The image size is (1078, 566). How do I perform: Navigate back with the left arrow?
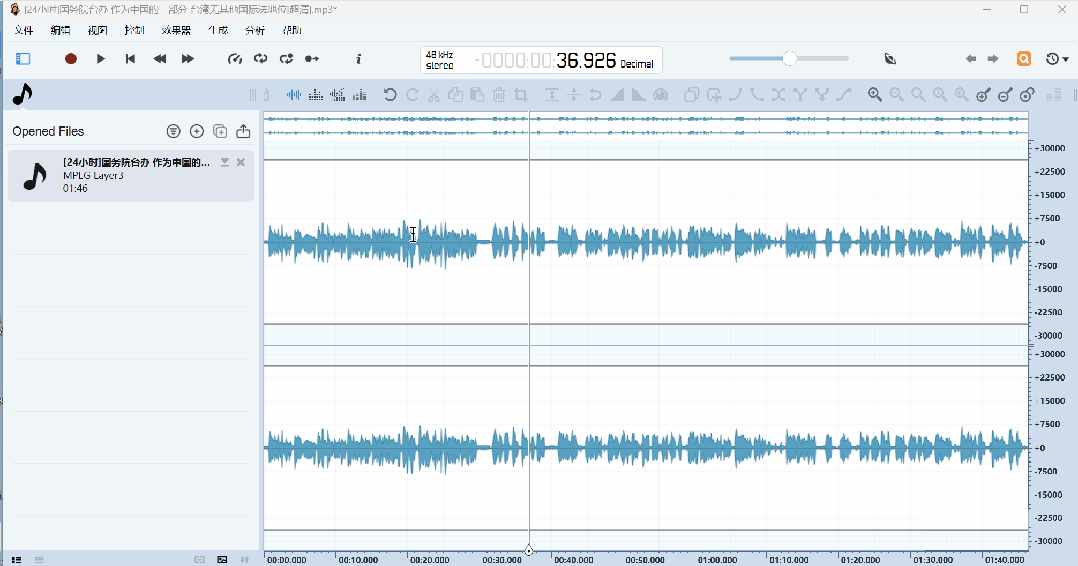(x=971, y=58)
